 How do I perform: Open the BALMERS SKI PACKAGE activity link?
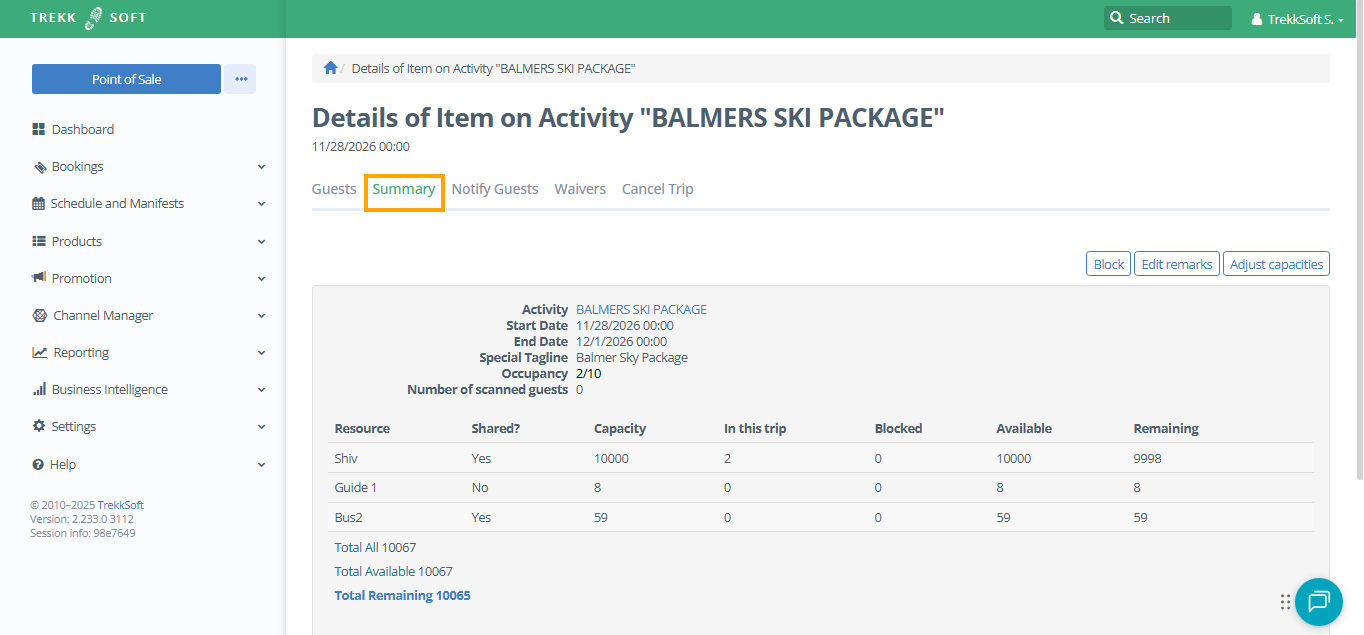(641, 310)
